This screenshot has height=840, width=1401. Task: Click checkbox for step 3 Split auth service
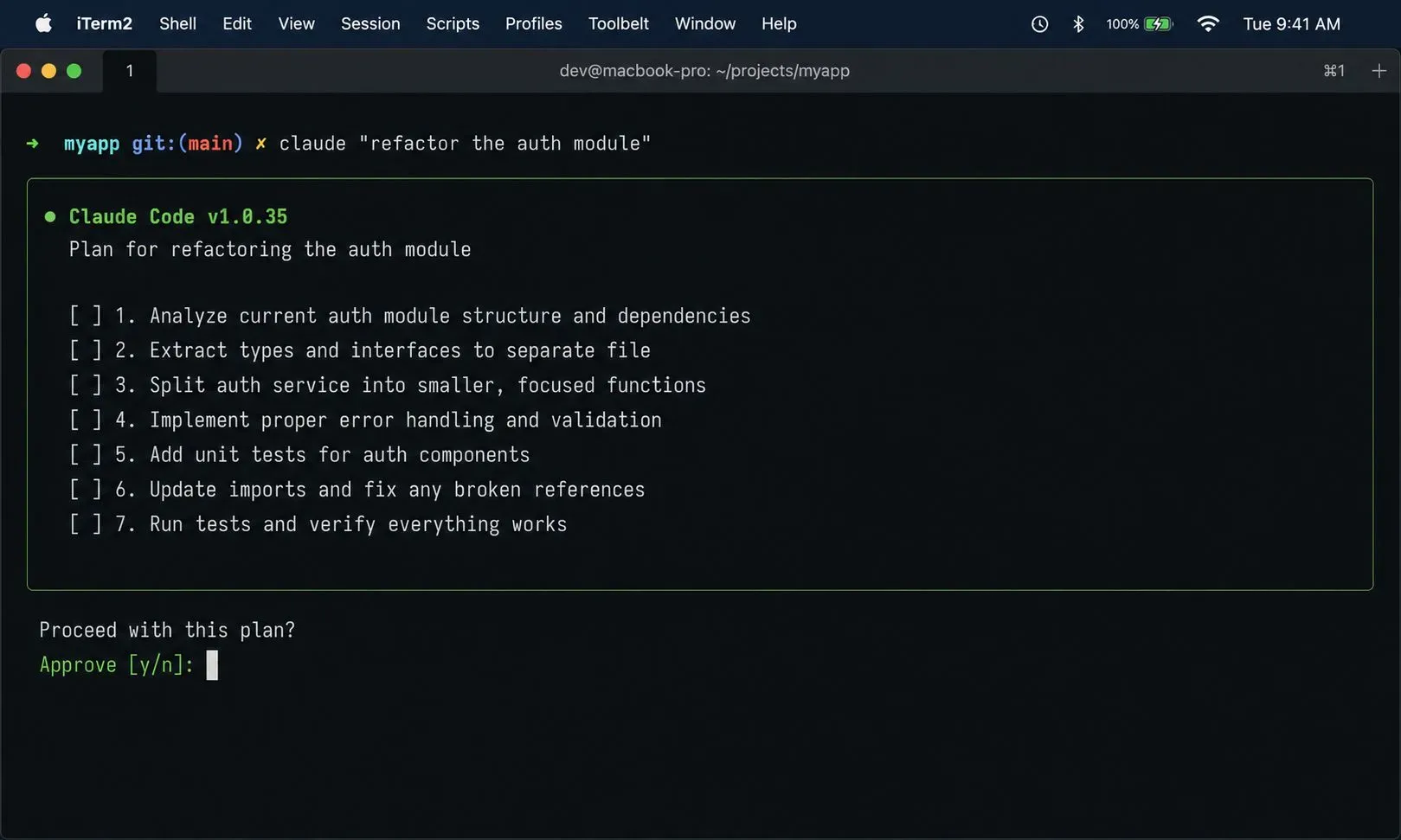coord(86,385)
